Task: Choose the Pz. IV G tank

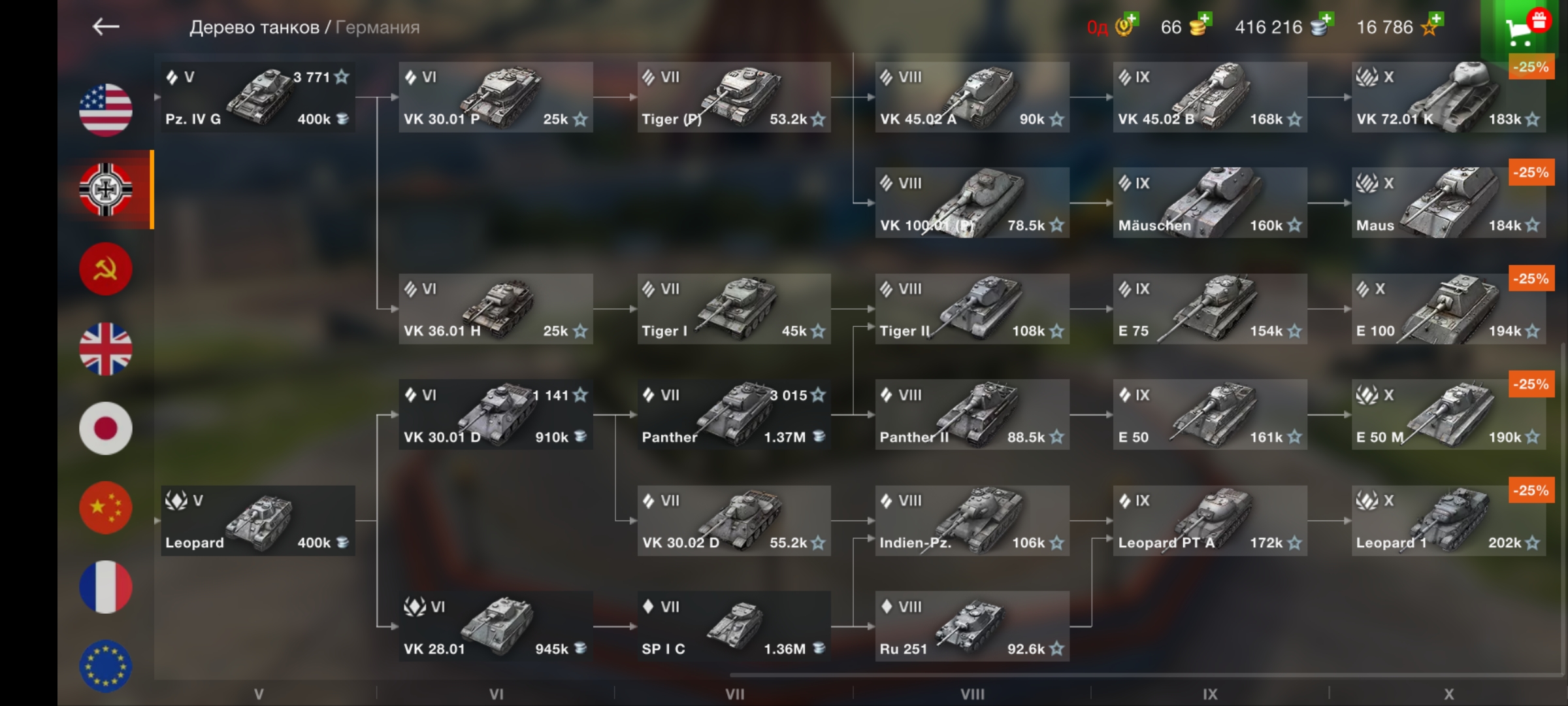Action: coord(258,97)
